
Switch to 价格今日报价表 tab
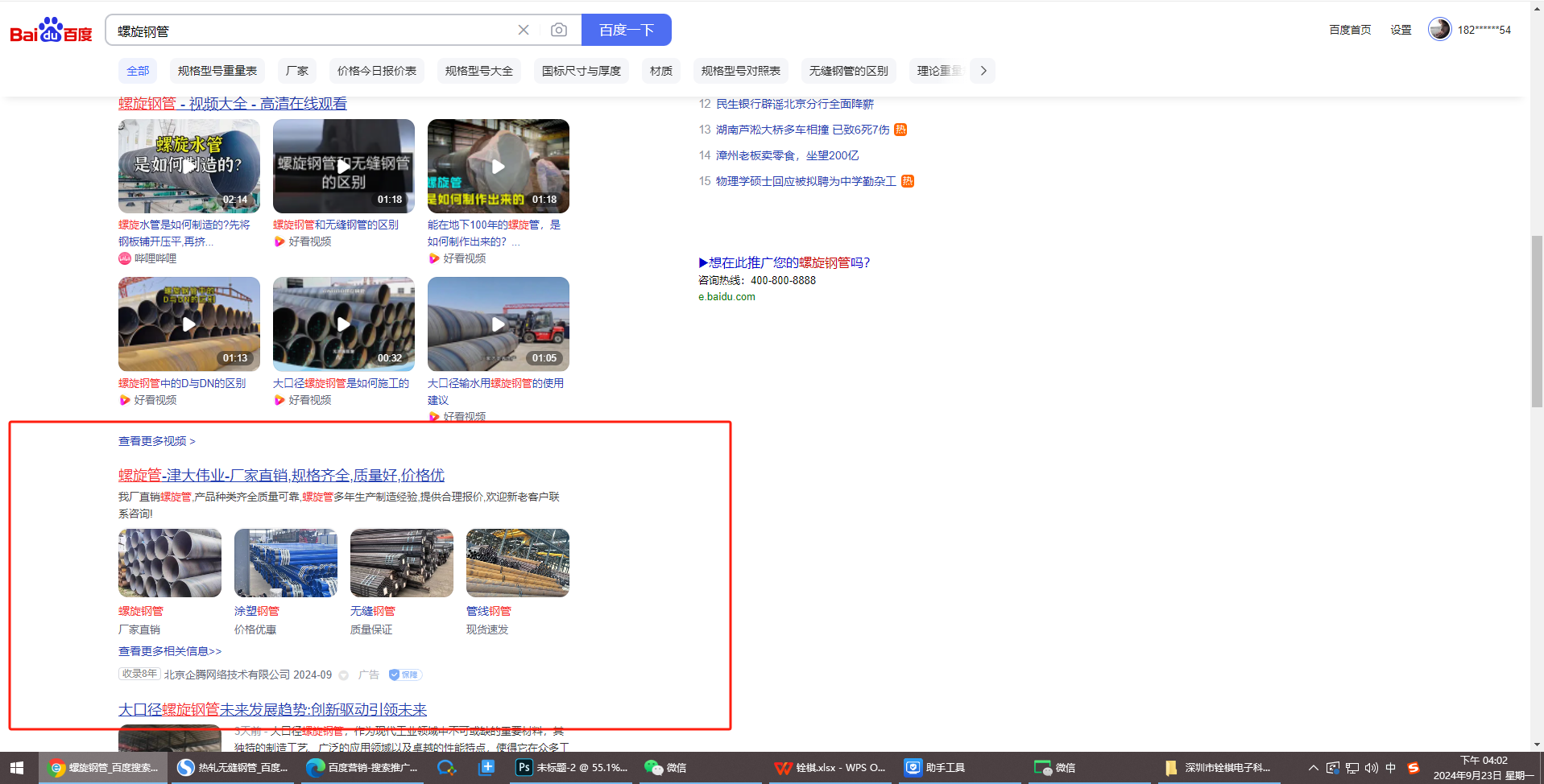point(376,71)
